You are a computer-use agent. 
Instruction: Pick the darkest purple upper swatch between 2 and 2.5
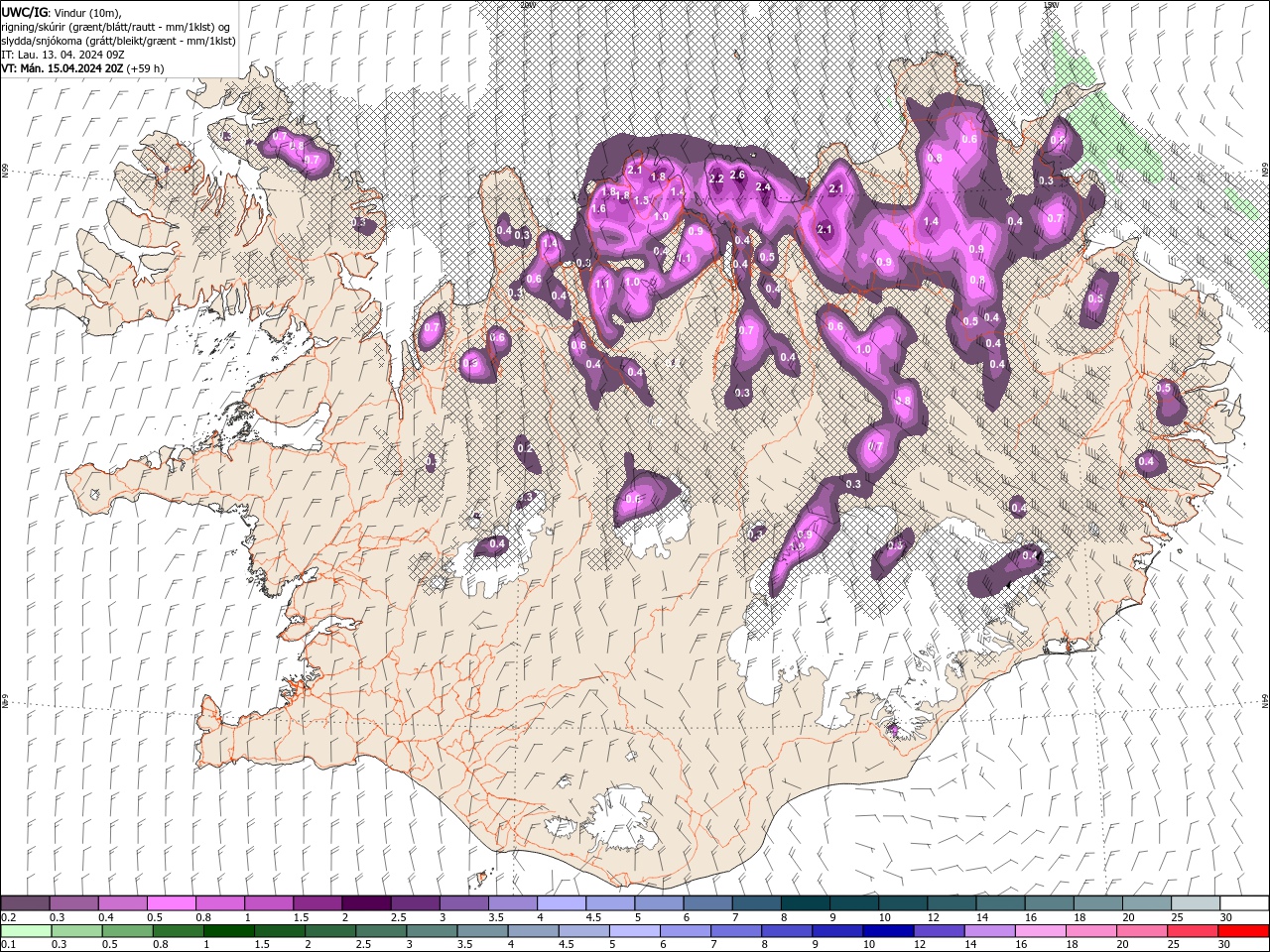point(366,903)
